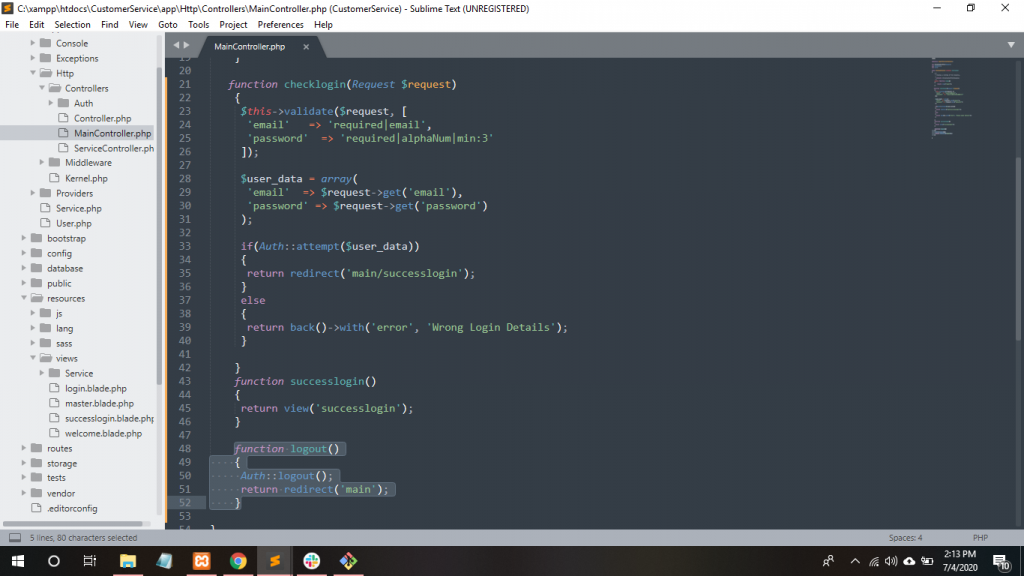
Task: Open the Preferences menu
Action: pos(281,24)
